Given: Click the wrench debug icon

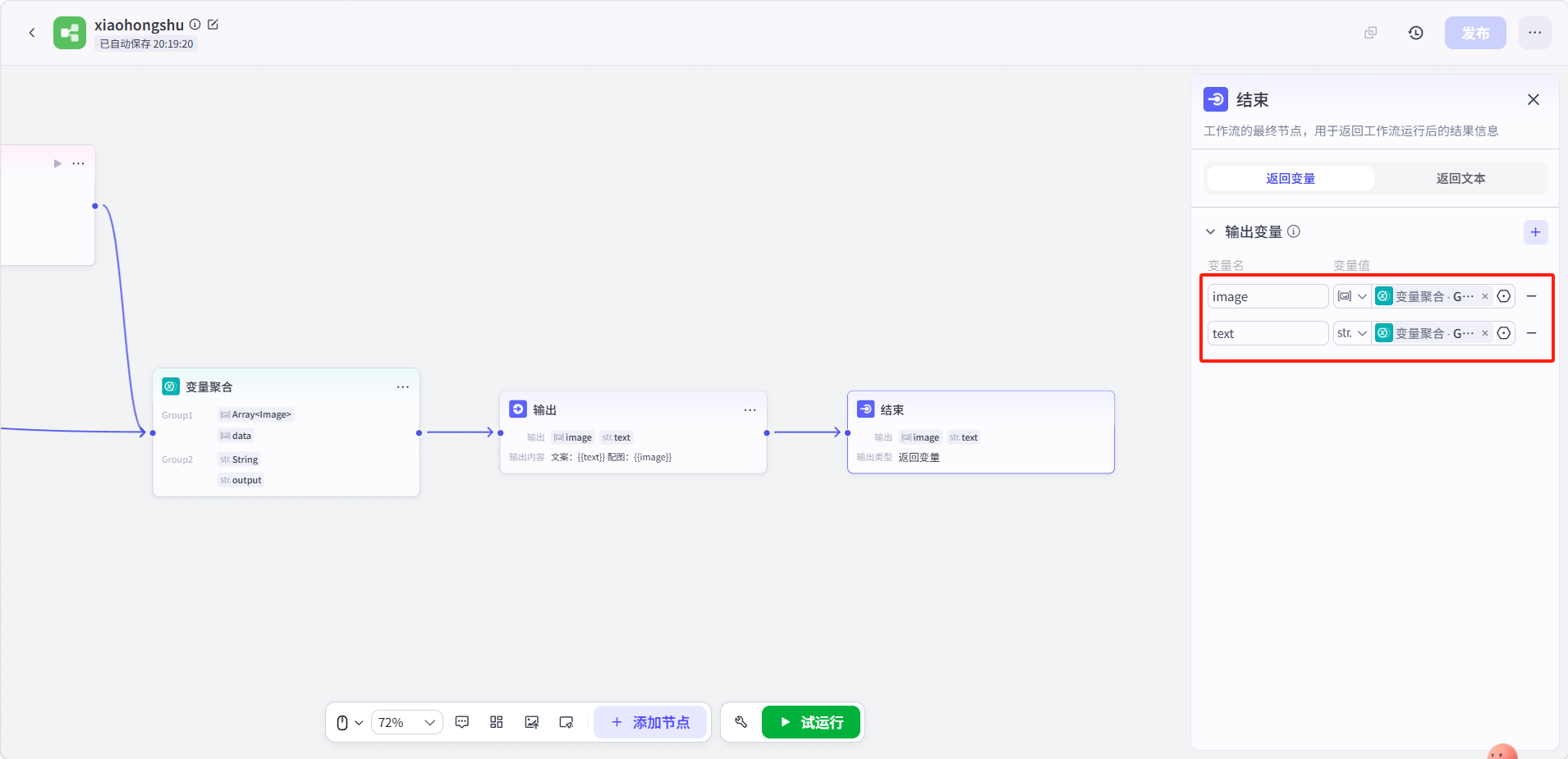Looking at the screenshot, I should (741, 722).
